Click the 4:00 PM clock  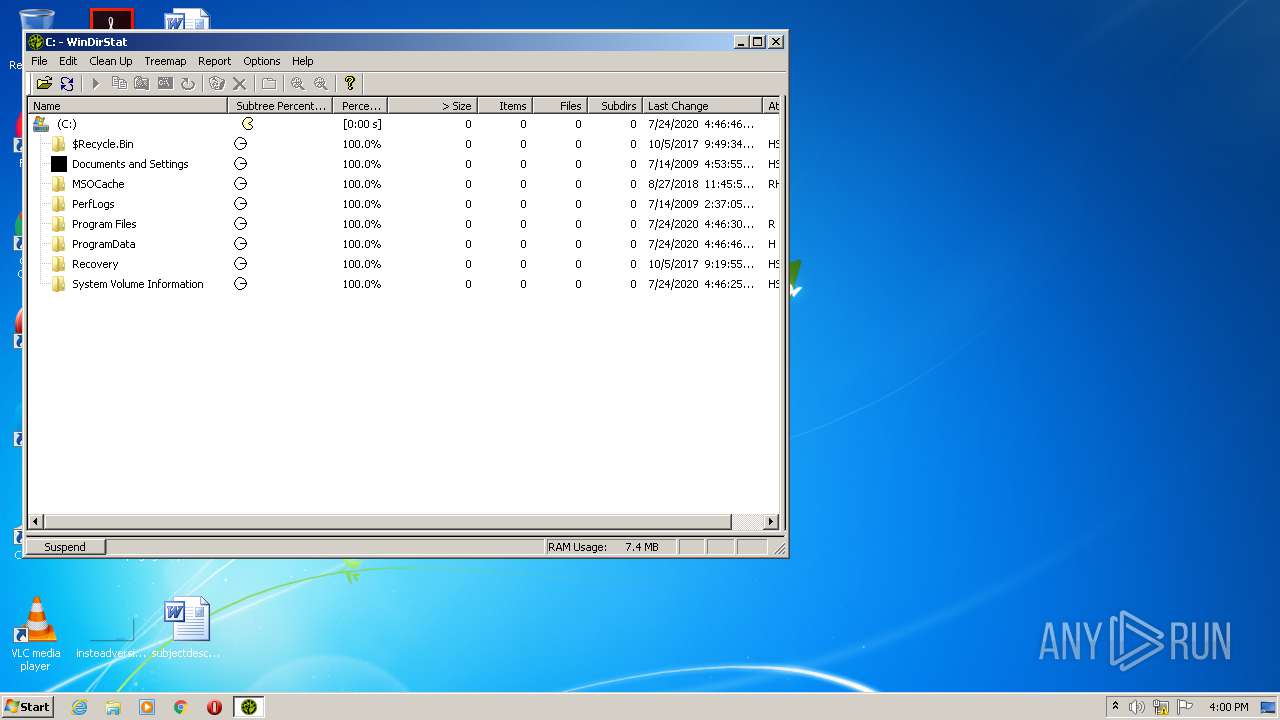(1228, 707)
